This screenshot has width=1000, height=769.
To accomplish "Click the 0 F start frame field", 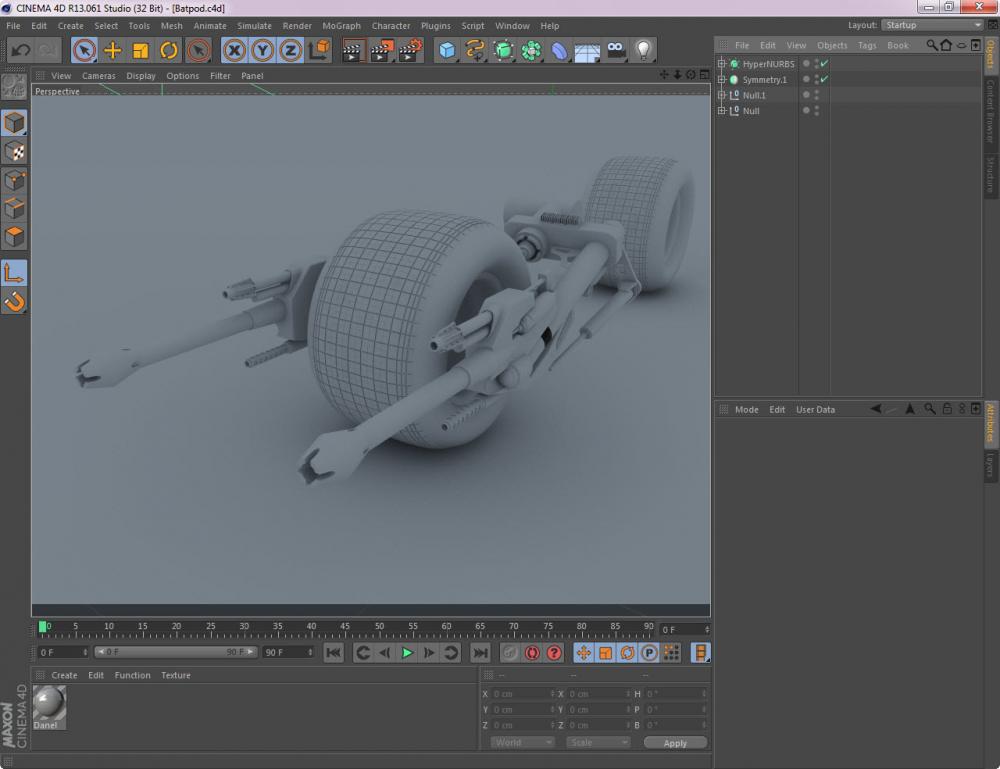I will (x=62, y=652).
